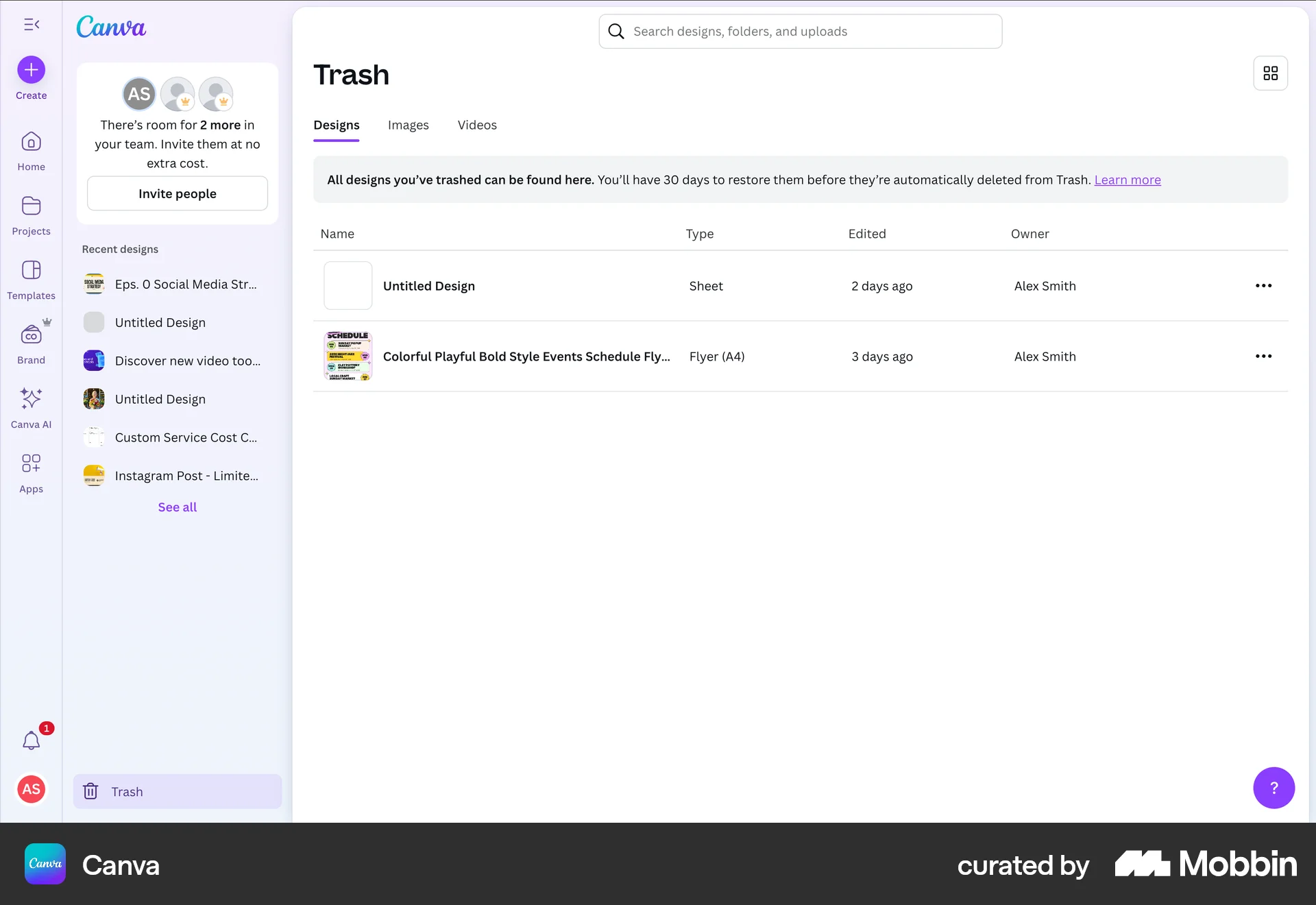Open the Events Schedule flyer thumbnail
Screen dimensions: 1316x905
tap(348, 355)
